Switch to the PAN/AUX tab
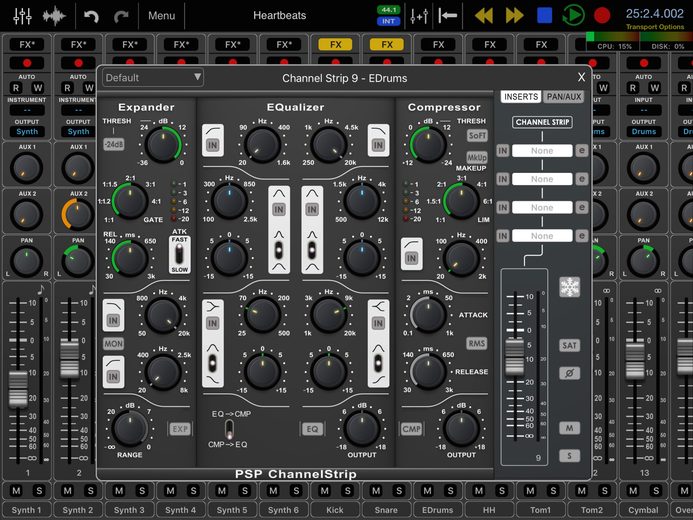 click(x=564, y=97)
